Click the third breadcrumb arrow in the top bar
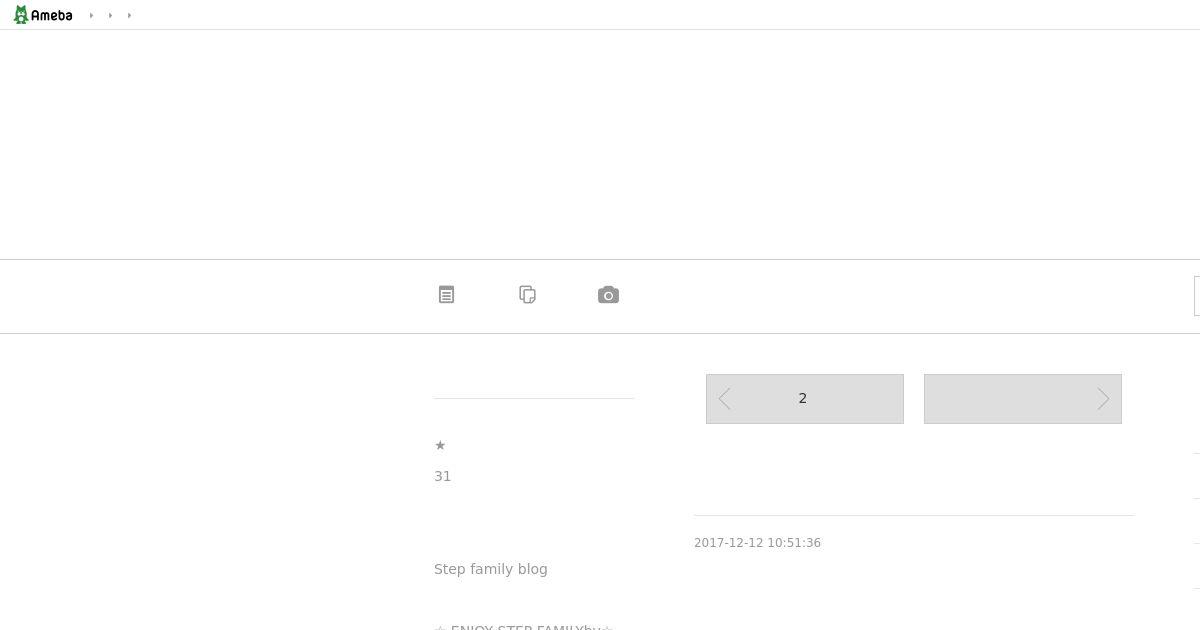This screenshot has width=1200, height=630. (x=129, y=15)
